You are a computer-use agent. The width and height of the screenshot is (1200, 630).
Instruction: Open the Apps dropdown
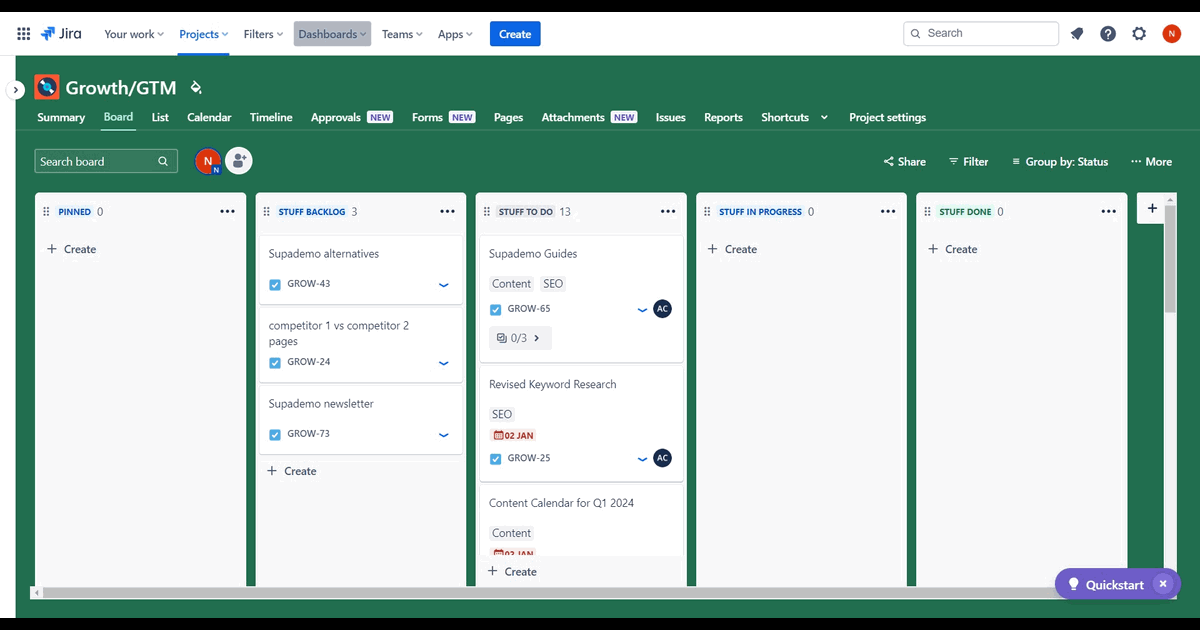pyautogui.click(x=455, y=34)
